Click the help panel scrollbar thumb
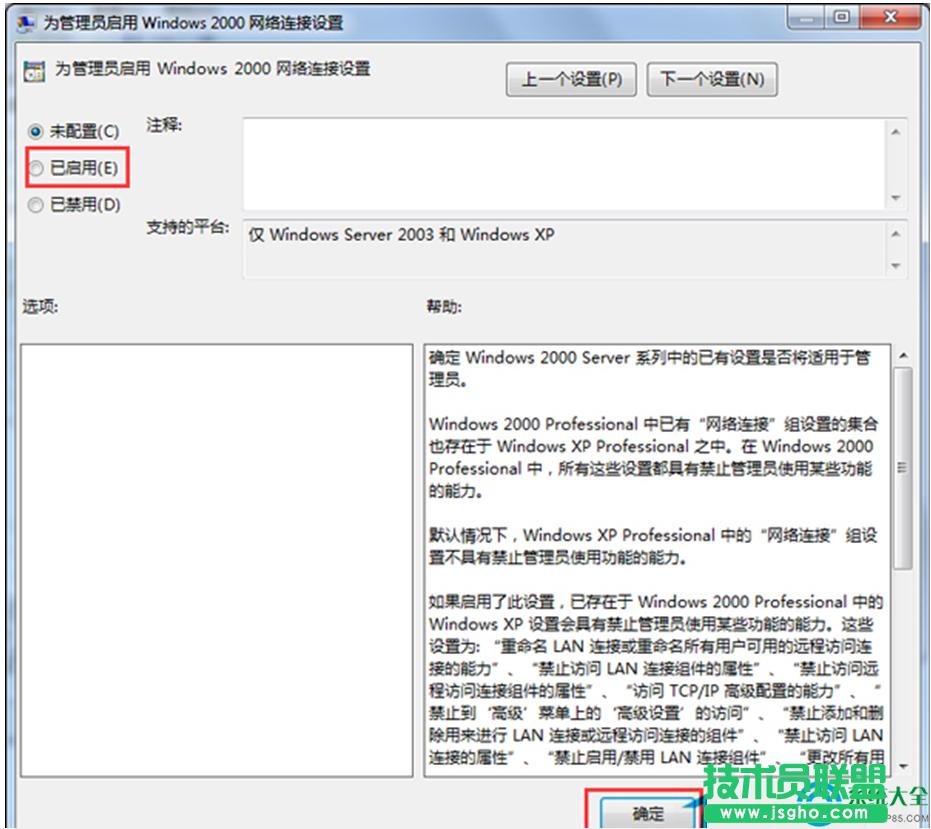 902,468
